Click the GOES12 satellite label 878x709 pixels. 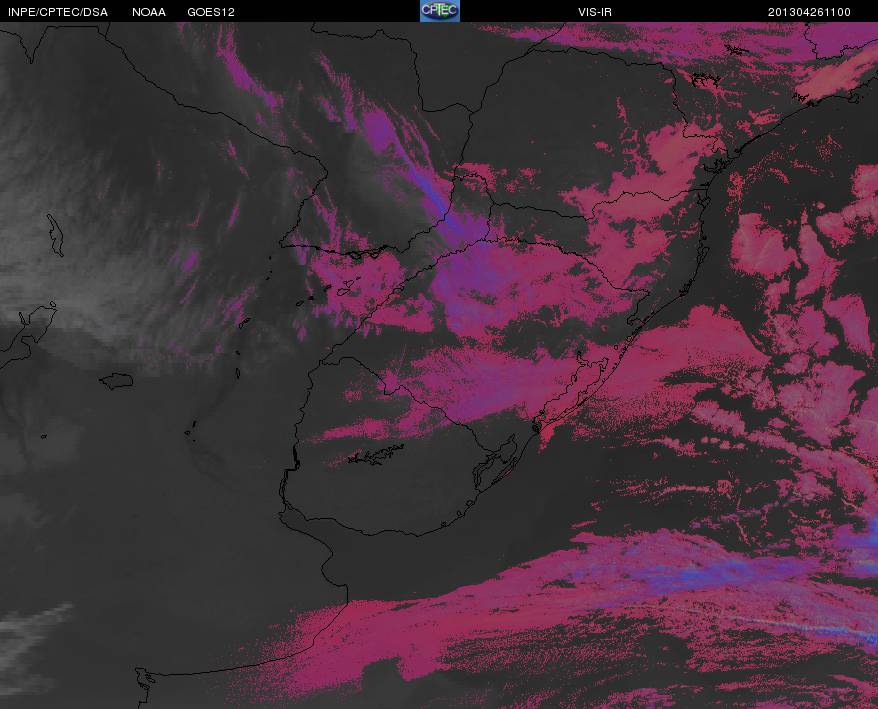tap(211, 12)
